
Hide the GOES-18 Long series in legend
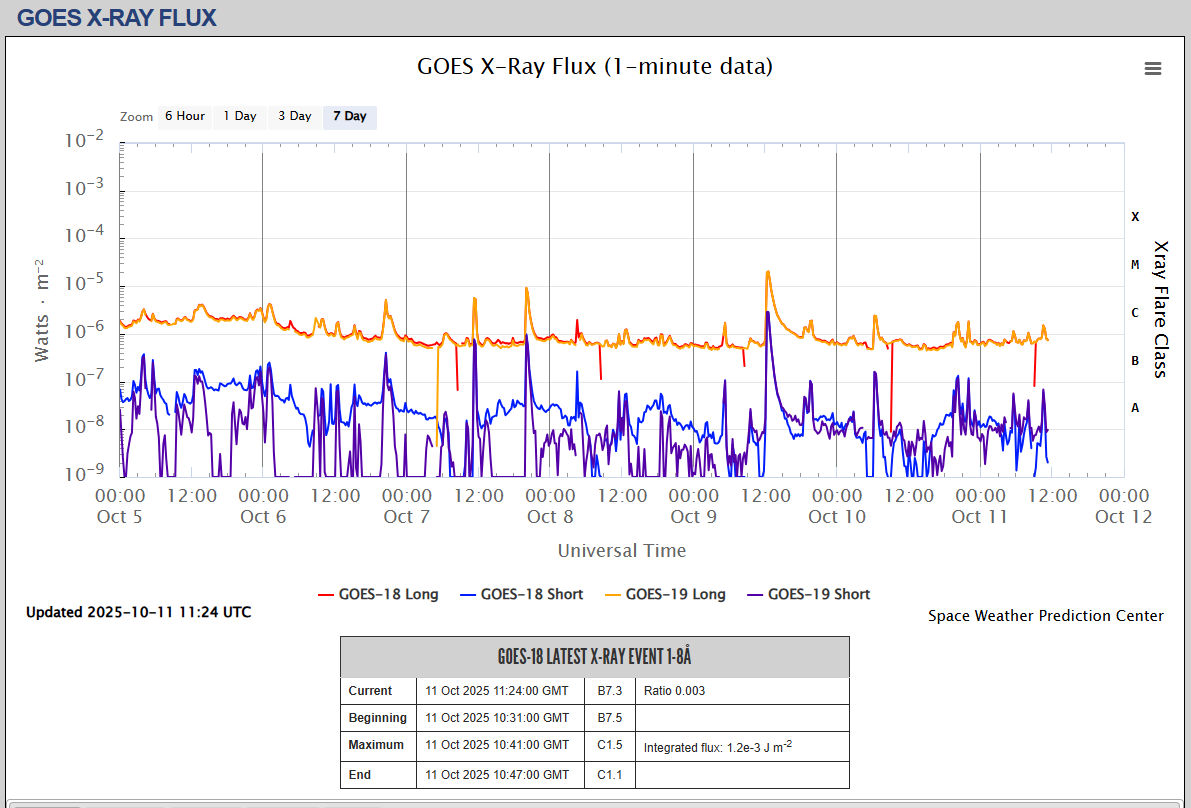(x=378, y=594)
